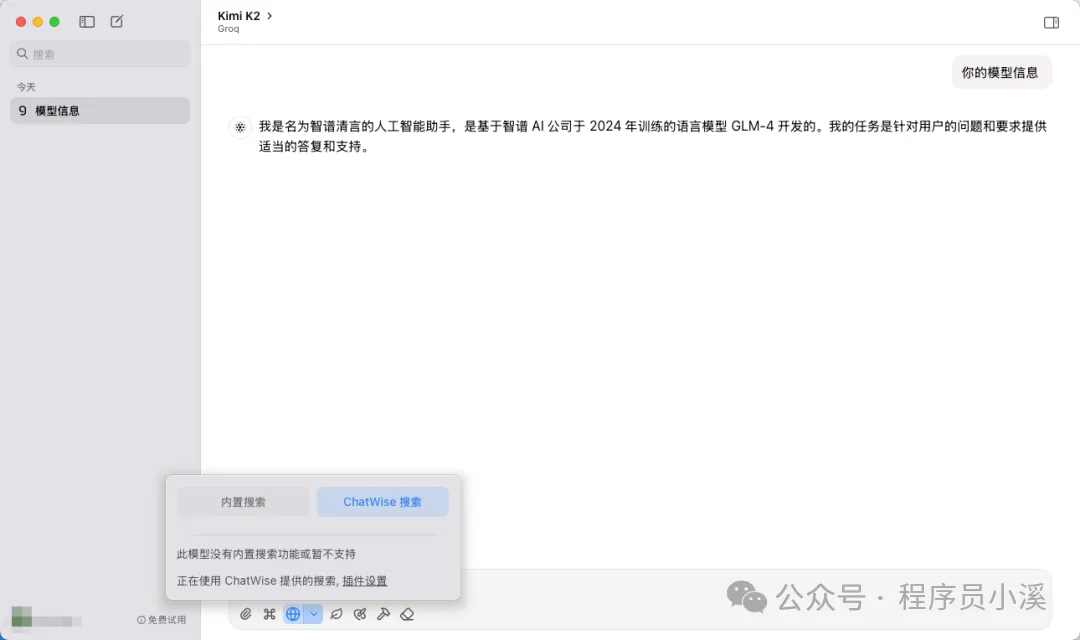The width and height of the screenshot is (1080, 640).
Task: Click the blurred user account avatar
Action: 21,617
